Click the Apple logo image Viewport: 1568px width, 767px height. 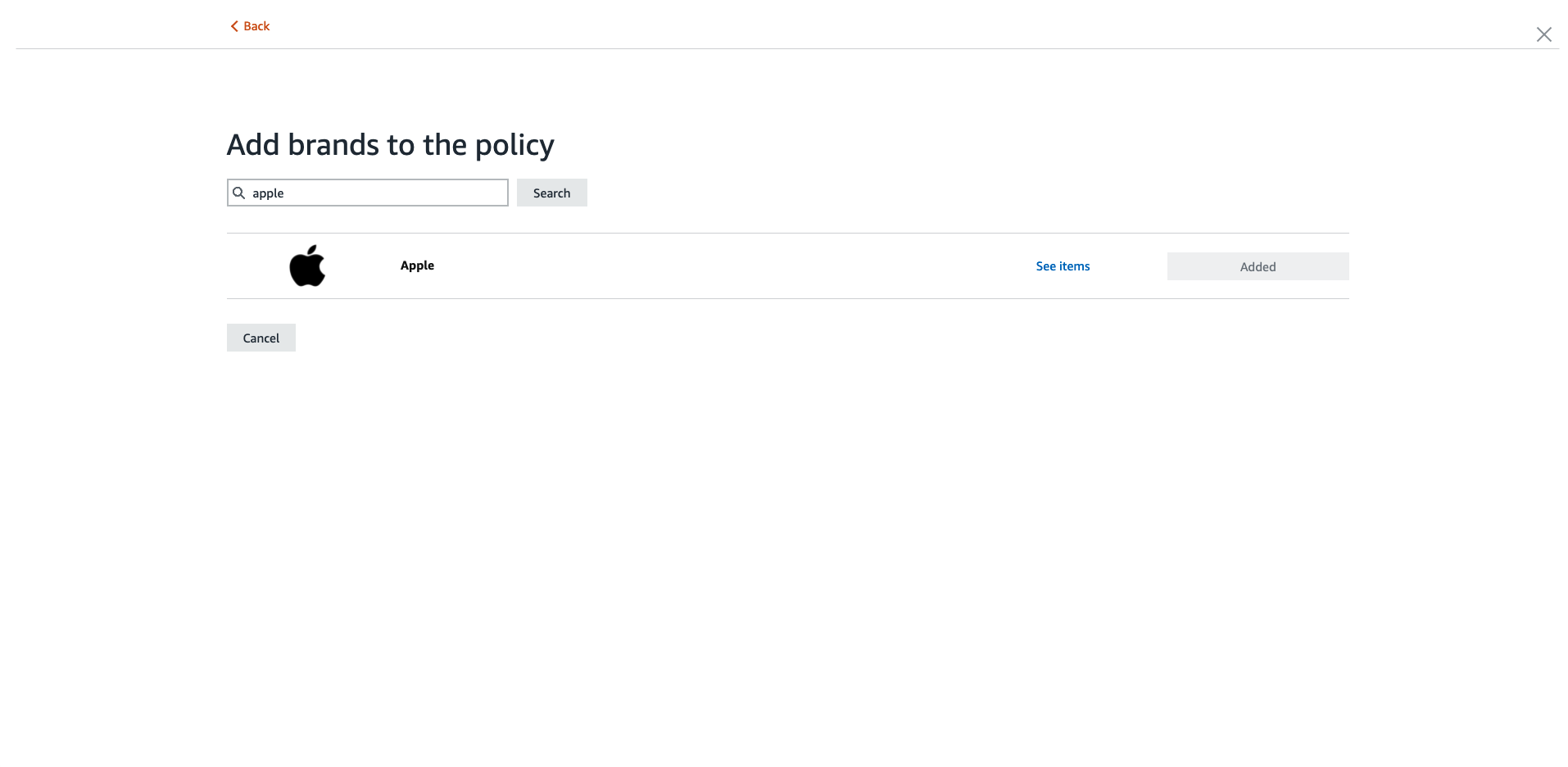[307, 266]
